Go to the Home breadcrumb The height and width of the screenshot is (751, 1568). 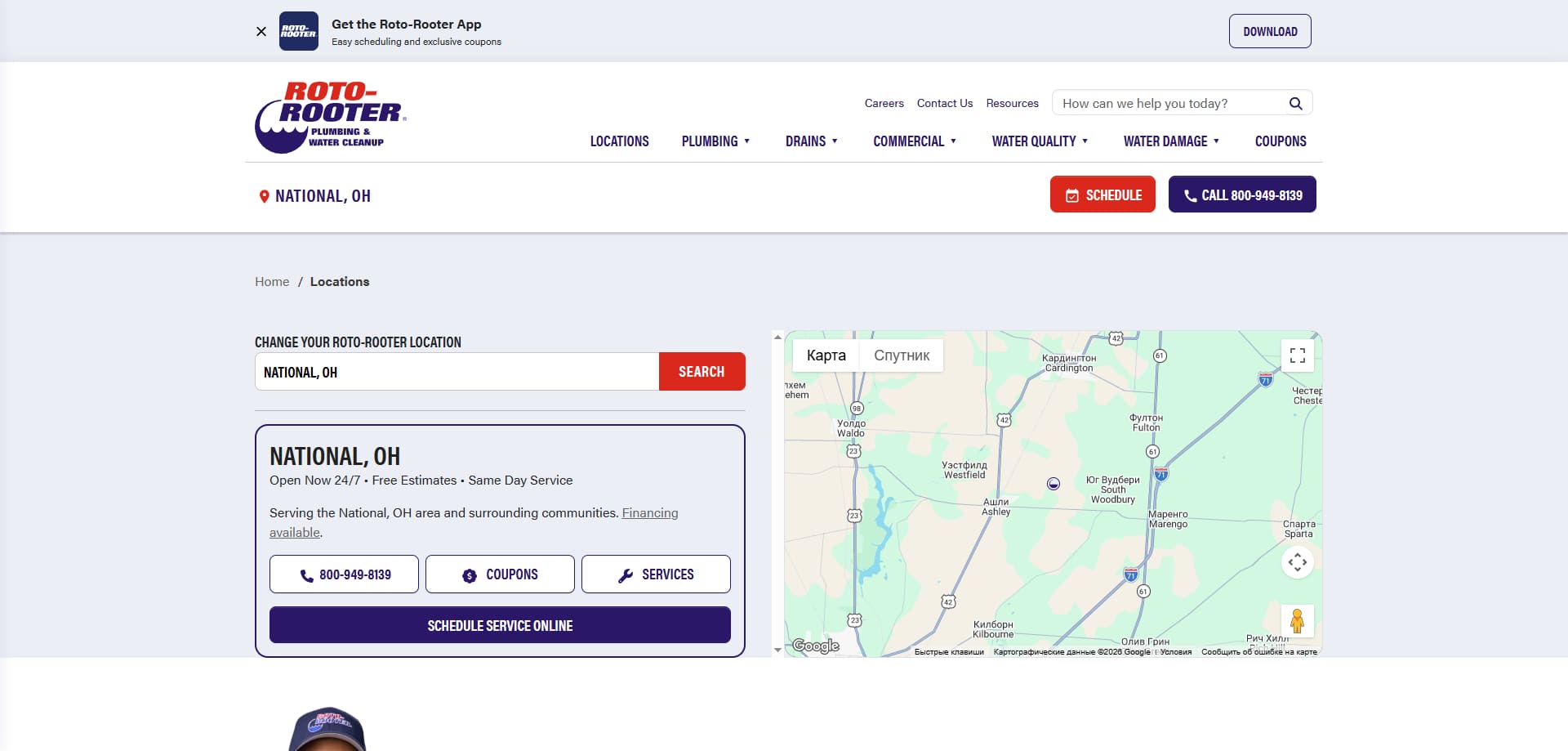(x=272, y=282)
